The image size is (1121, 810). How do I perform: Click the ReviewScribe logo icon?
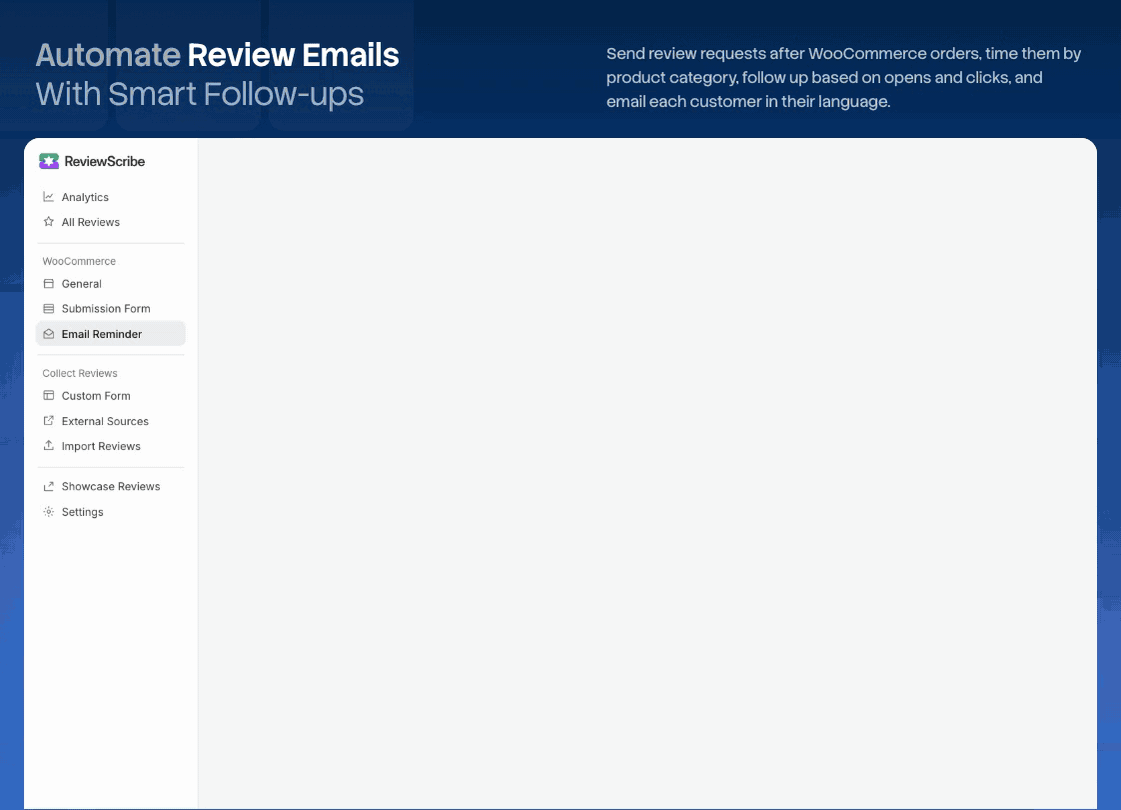point(49,161)
